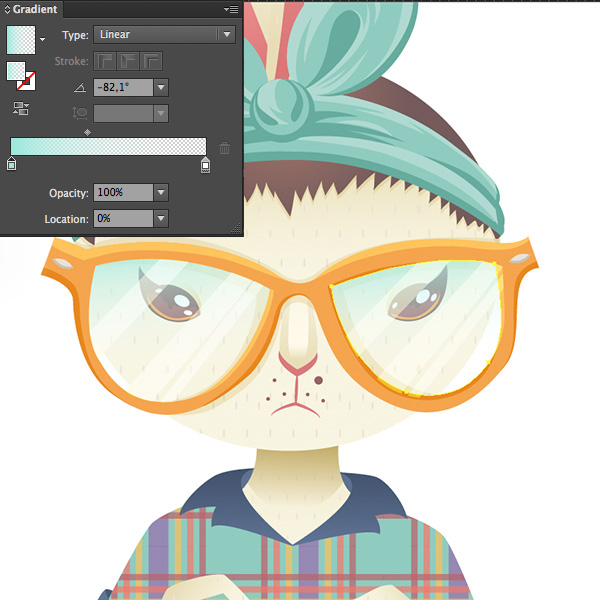600x600 pixels.
Task: Open the Location dropdown arrow
Action: click(x=161, y=218)
